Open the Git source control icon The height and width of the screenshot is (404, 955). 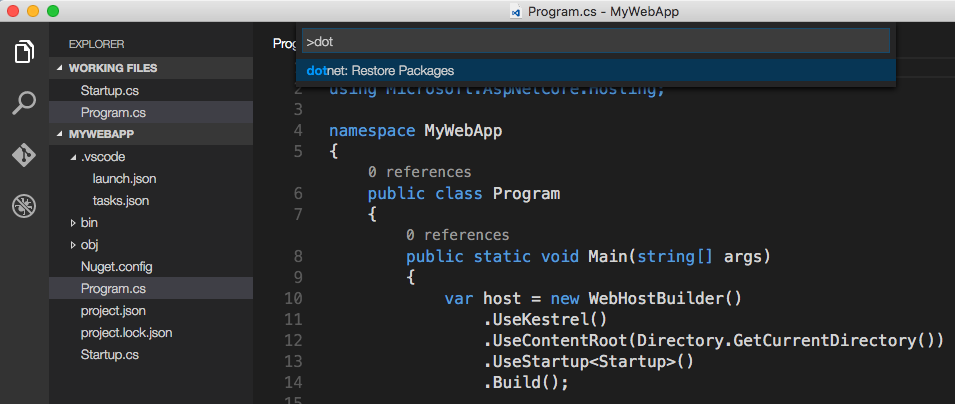[24, 155]
